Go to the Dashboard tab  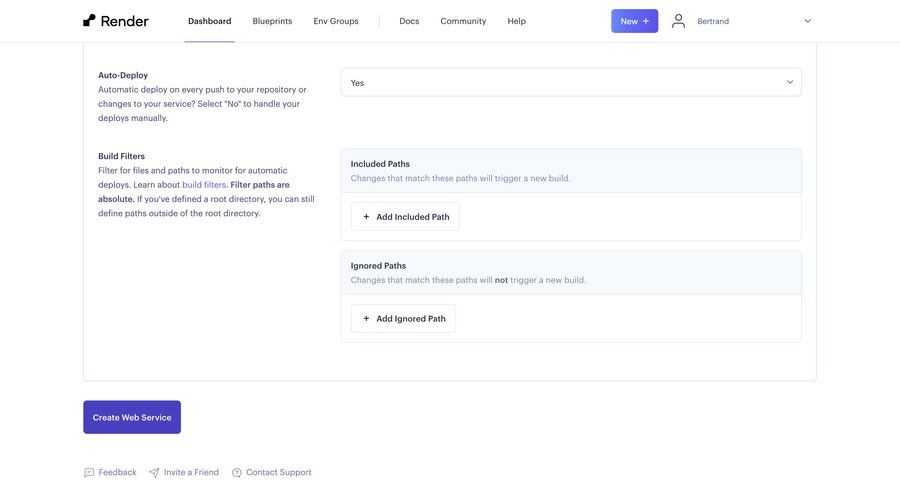(209, 21)
